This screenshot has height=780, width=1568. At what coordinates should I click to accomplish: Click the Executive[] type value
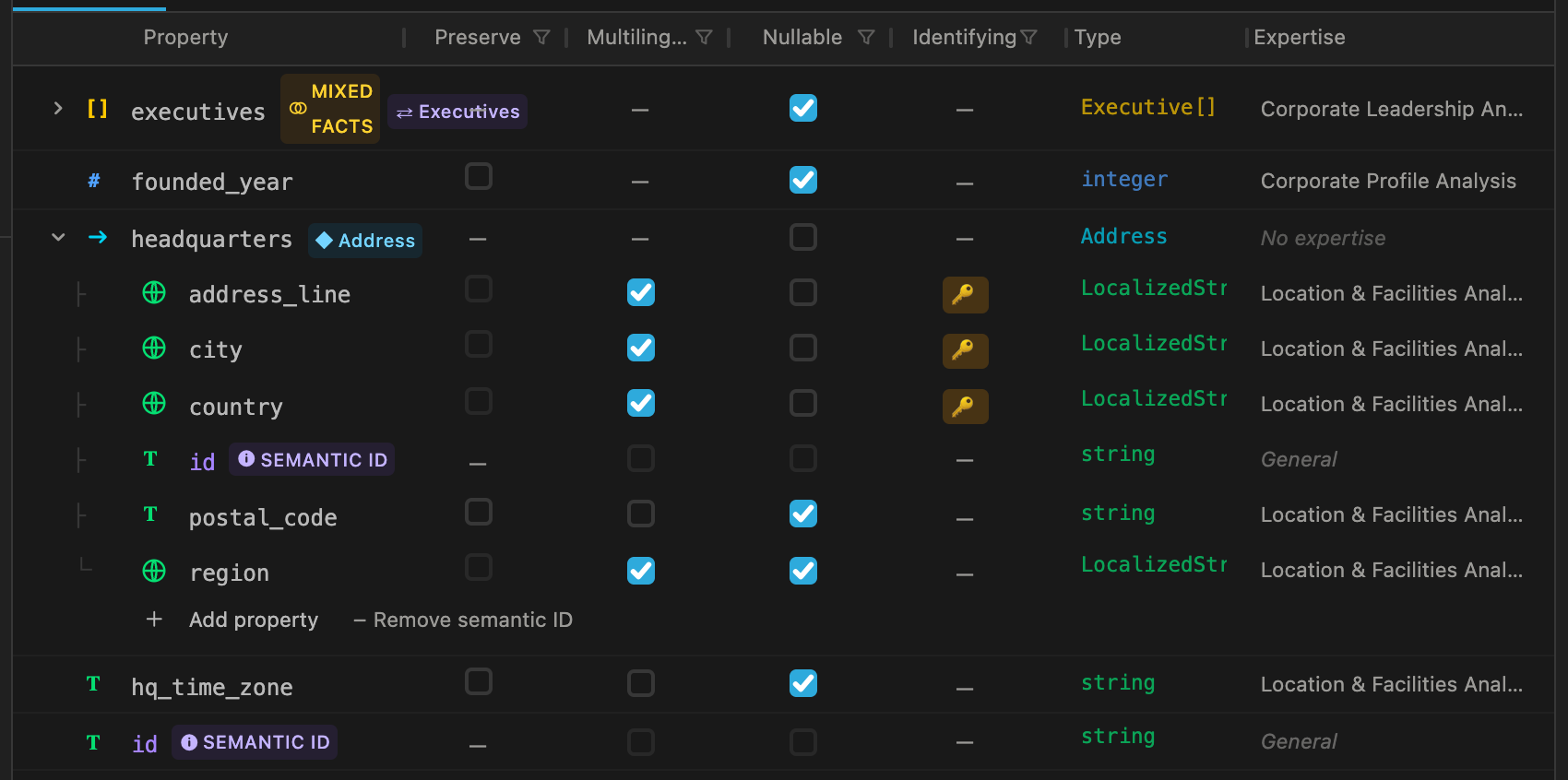point(1148,108)
